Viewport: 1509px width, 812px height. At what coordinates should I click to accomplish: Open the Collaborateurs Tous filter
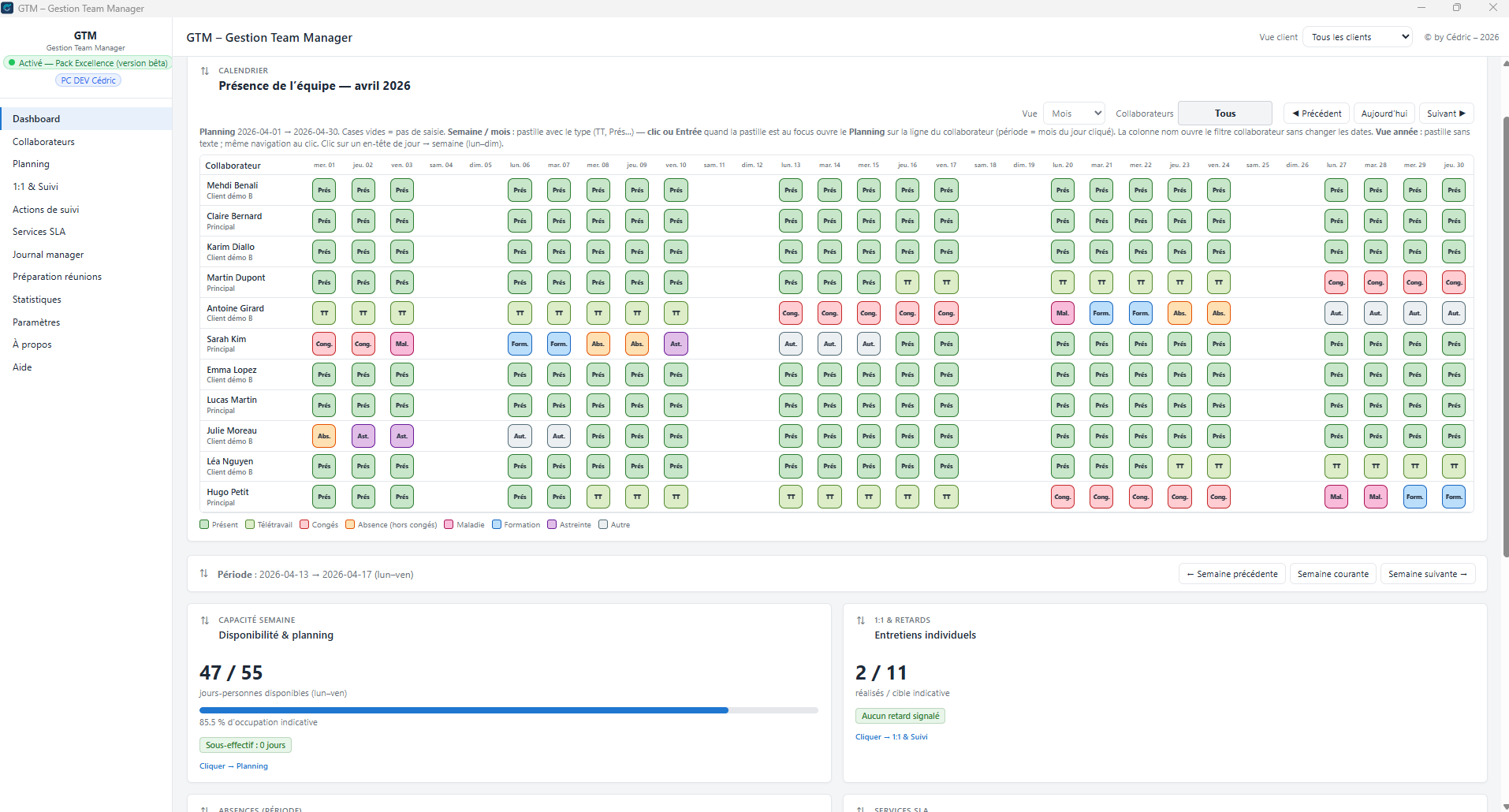(1224, 114)
